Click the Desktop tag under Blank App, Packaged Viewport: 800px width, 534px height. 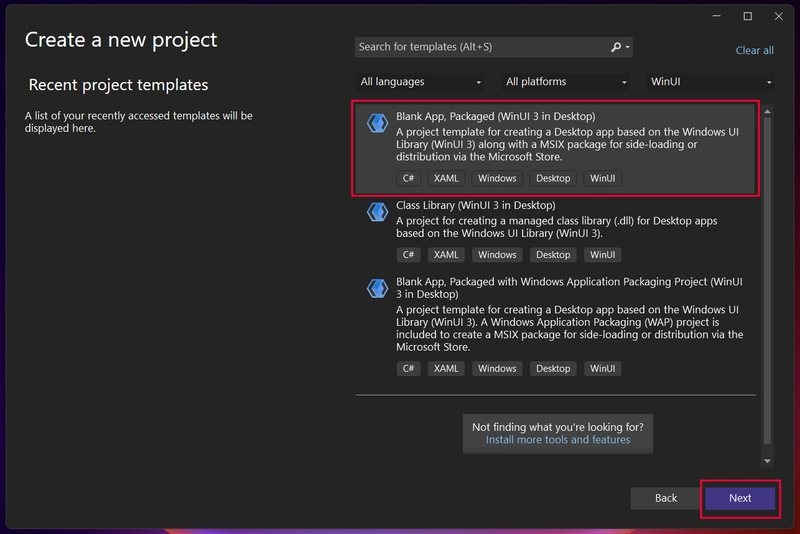[x=553, y=179]
